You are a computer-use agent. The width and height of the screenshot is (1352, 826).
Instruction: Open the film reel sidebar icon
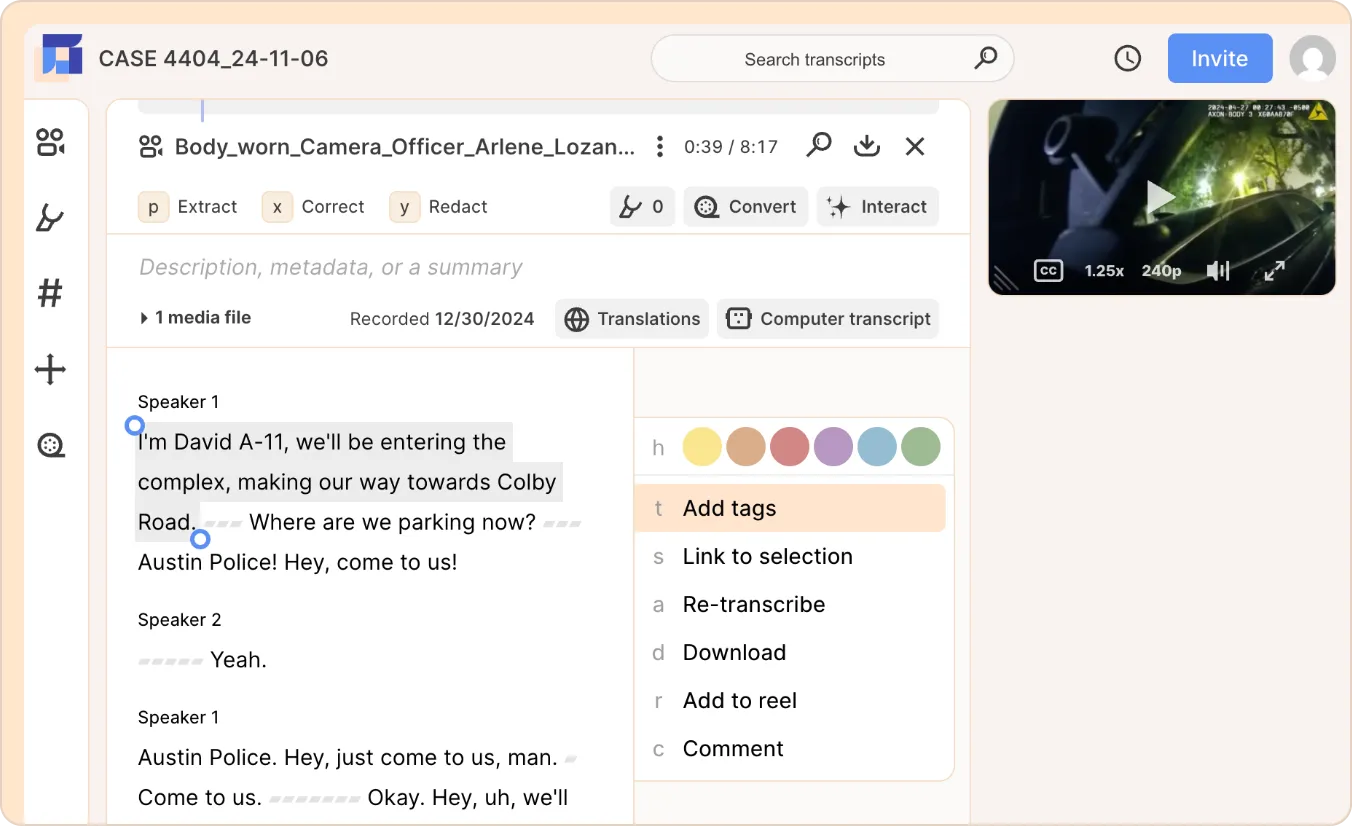click(50, 445)
